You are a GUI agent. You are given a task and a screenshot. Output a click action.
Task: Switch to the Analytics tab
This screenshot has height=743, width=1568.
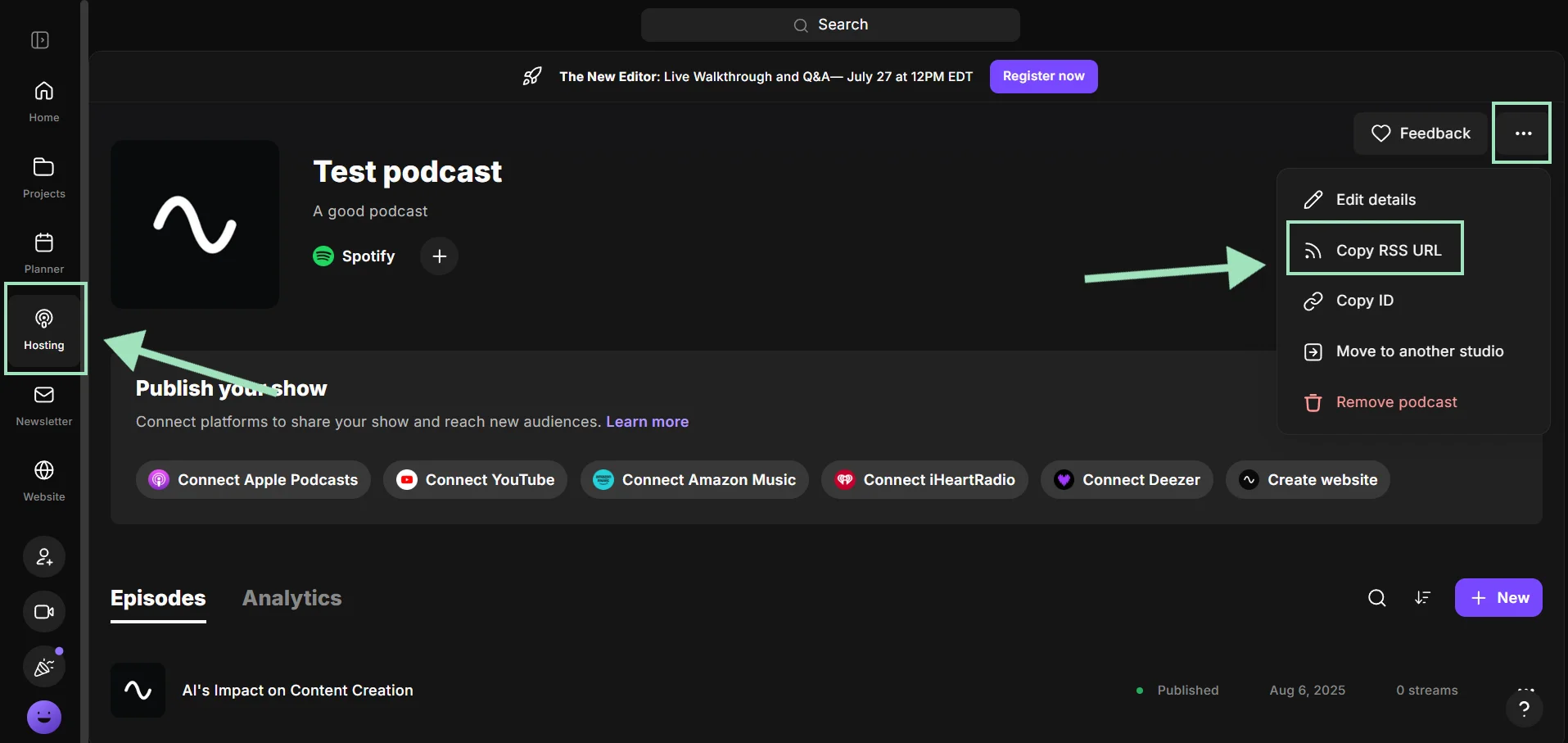tap(291, 599)
